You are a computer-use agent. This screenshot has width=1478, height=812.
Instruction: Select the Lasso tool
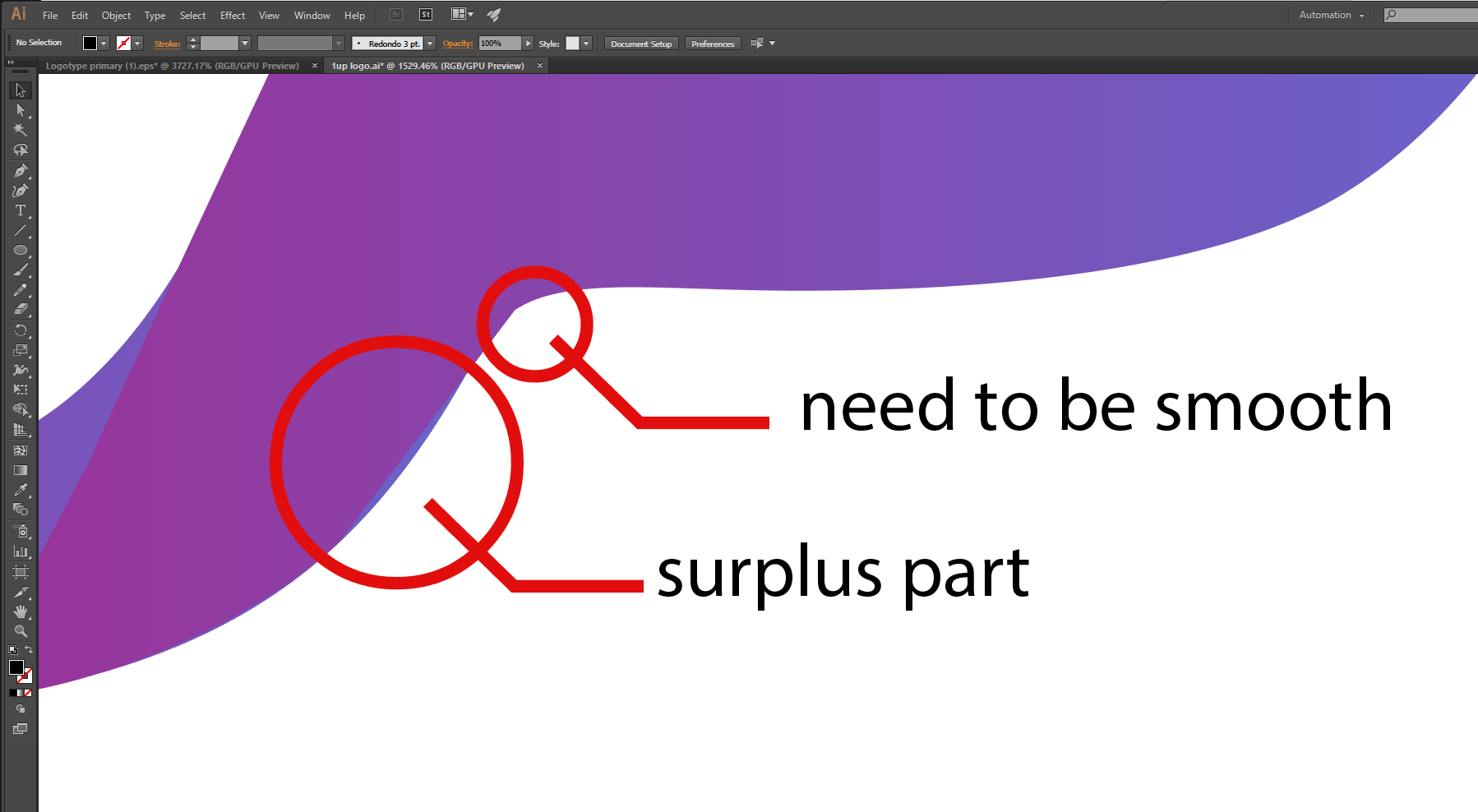tap(21, 150)
